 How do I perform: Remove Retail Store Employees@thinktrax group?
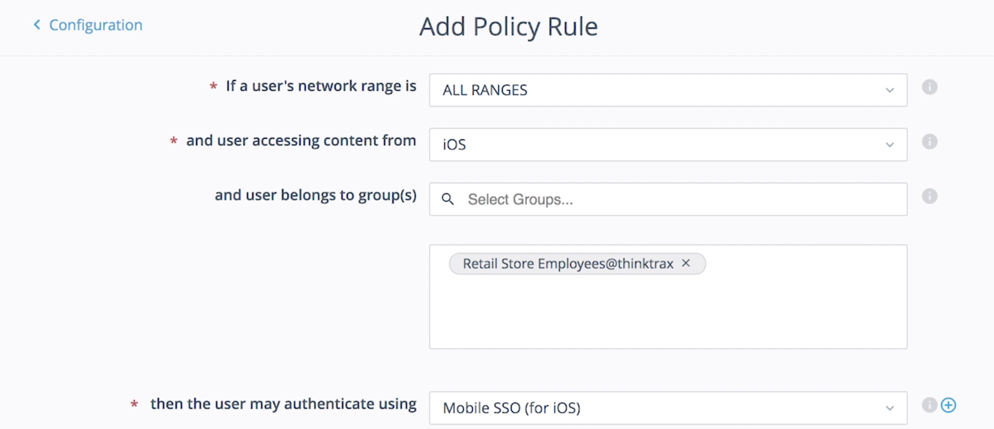tap(686, 264)
